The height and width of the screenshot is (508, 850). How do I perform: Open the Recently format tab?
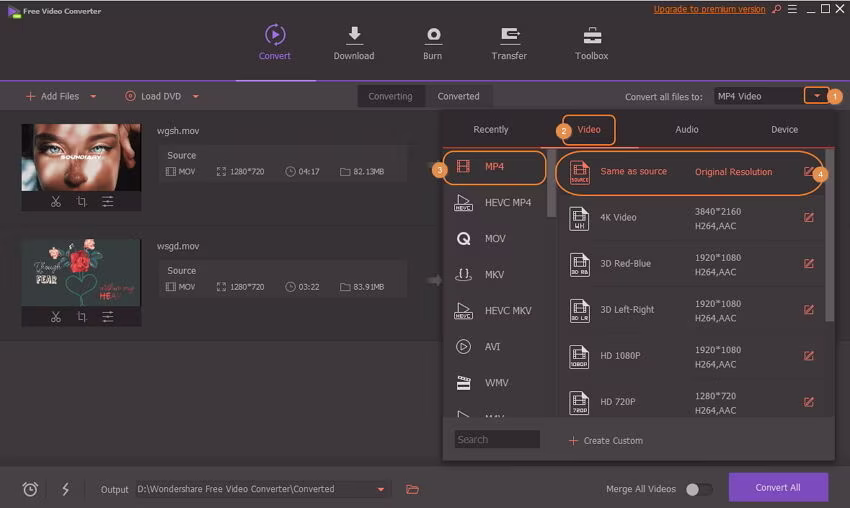[491, 130]
